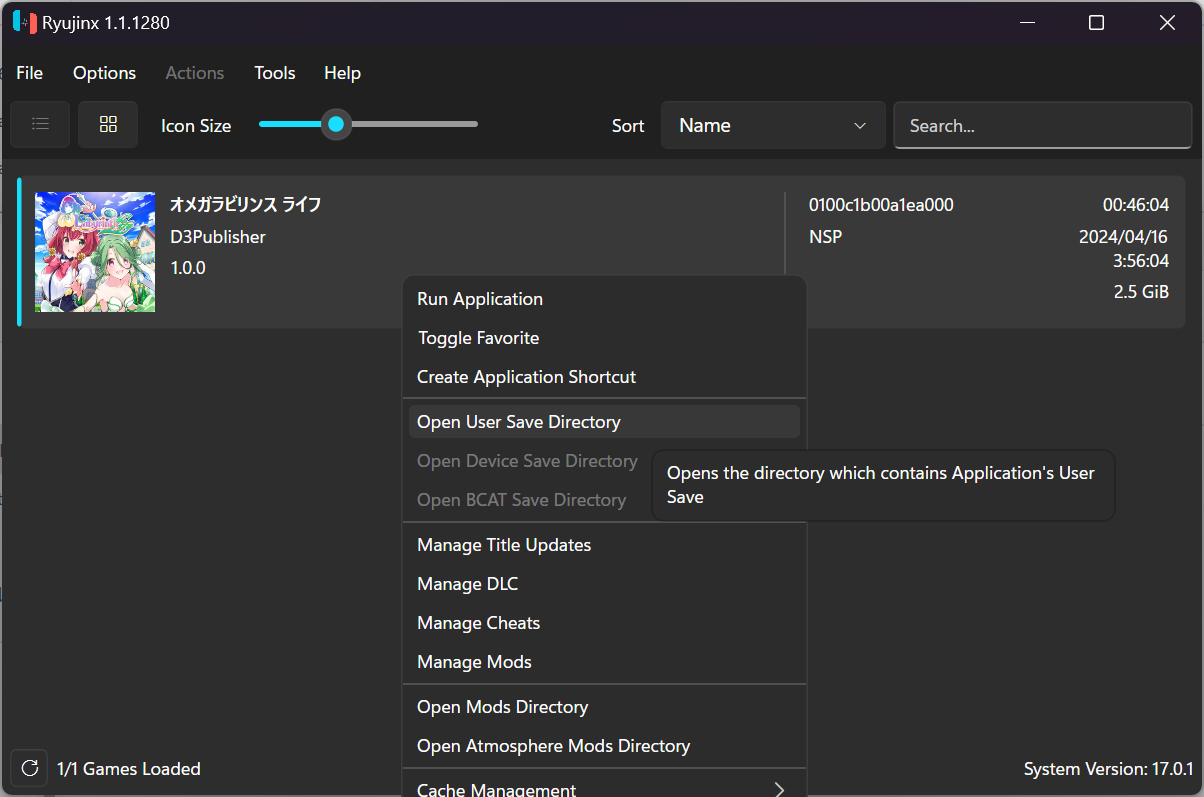Open the Tools menu

pyautogui.click(x=275, y=73)
